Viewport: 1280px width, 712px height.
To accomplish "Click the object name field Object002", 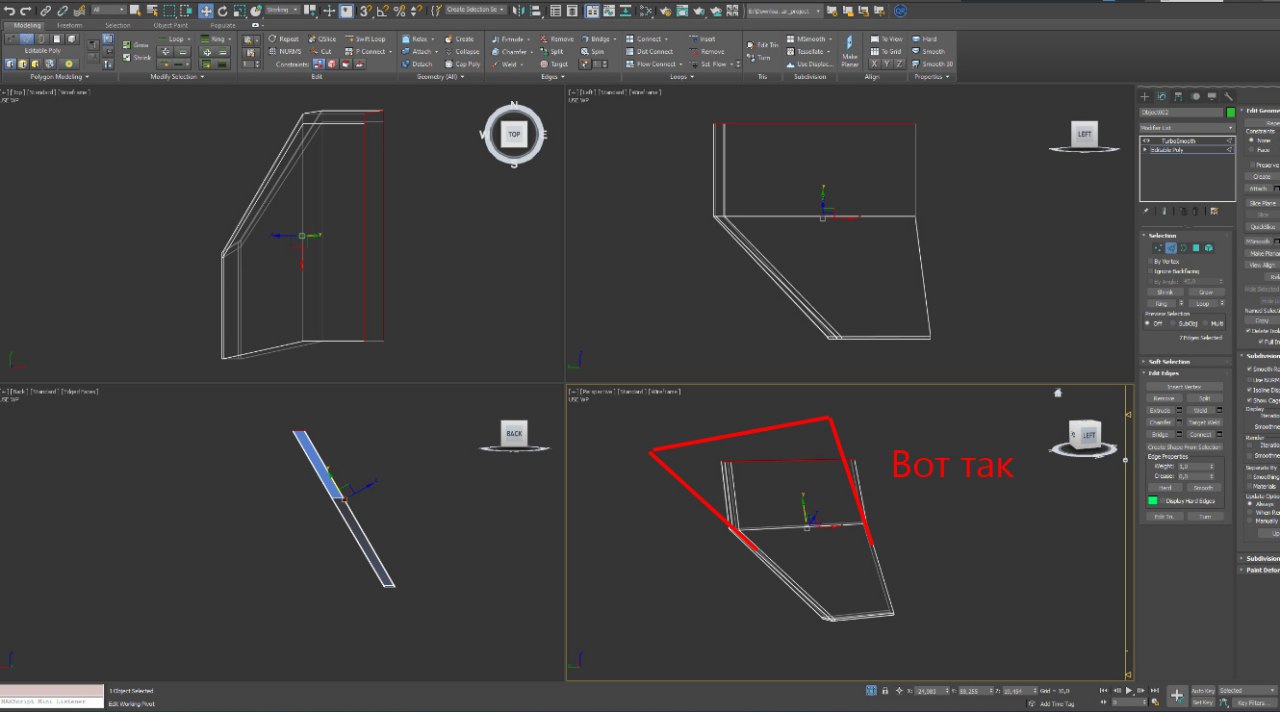I will [x=1182, y=113].
